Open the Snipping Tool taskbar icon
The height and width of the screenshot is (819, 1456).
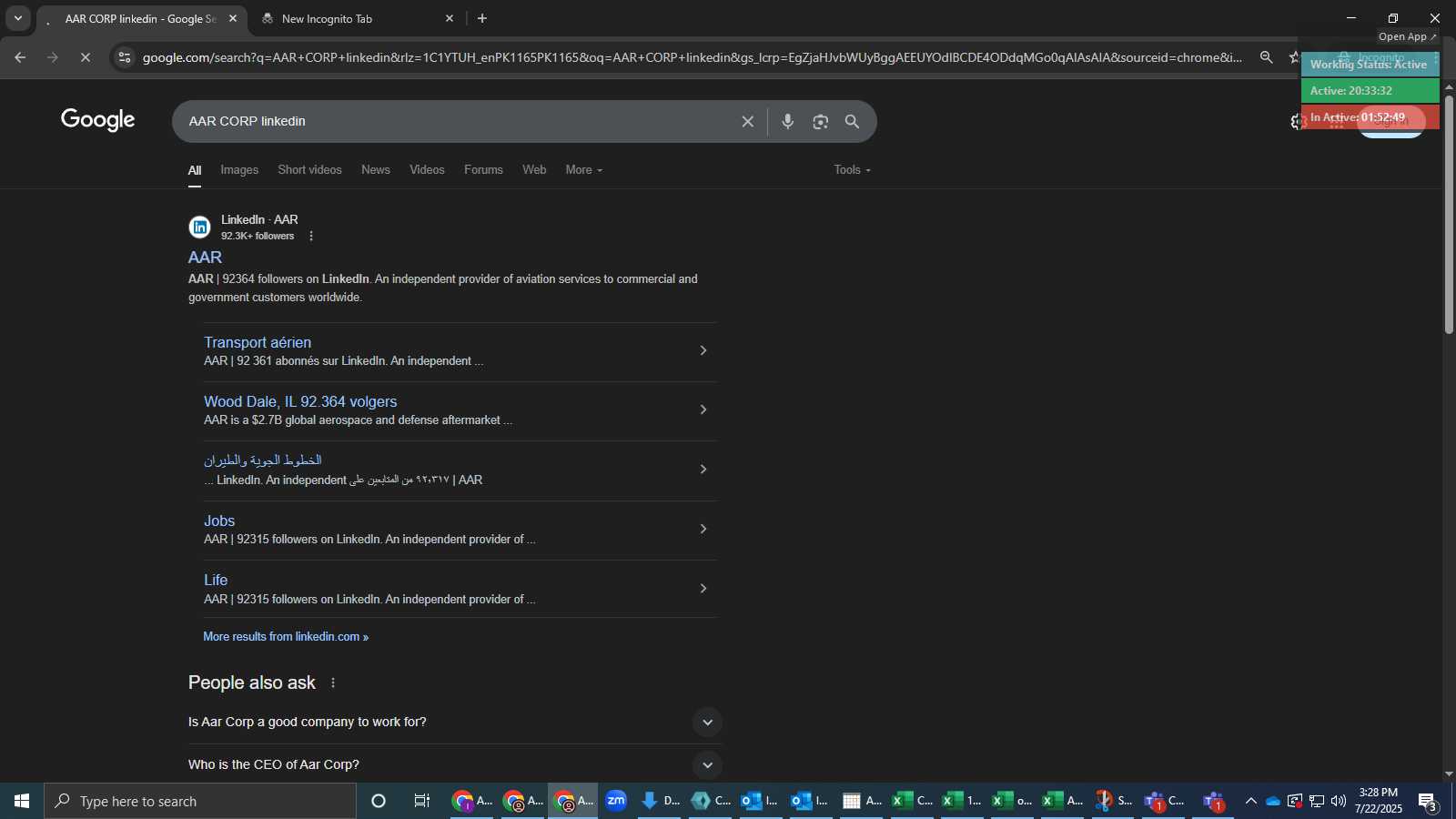pos(1115,801)
